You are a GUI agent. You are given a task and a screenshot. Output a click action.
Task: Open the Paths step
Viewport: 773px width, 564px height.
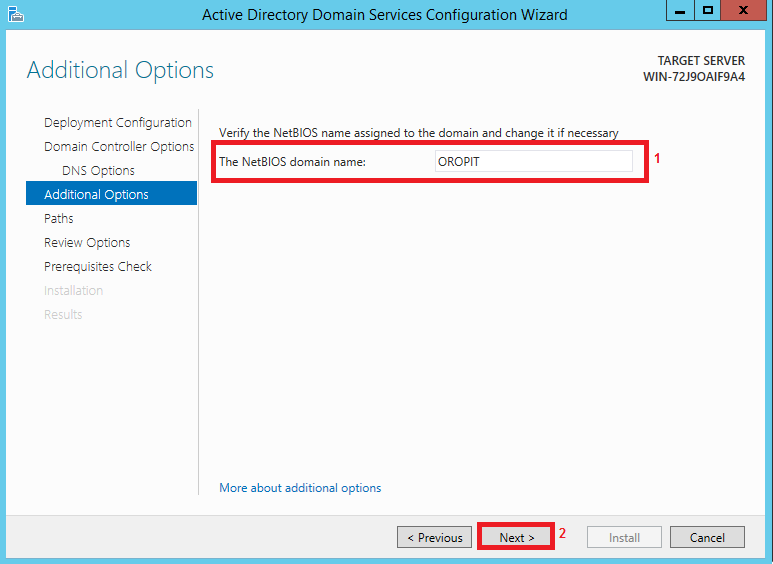coord(59,218)
